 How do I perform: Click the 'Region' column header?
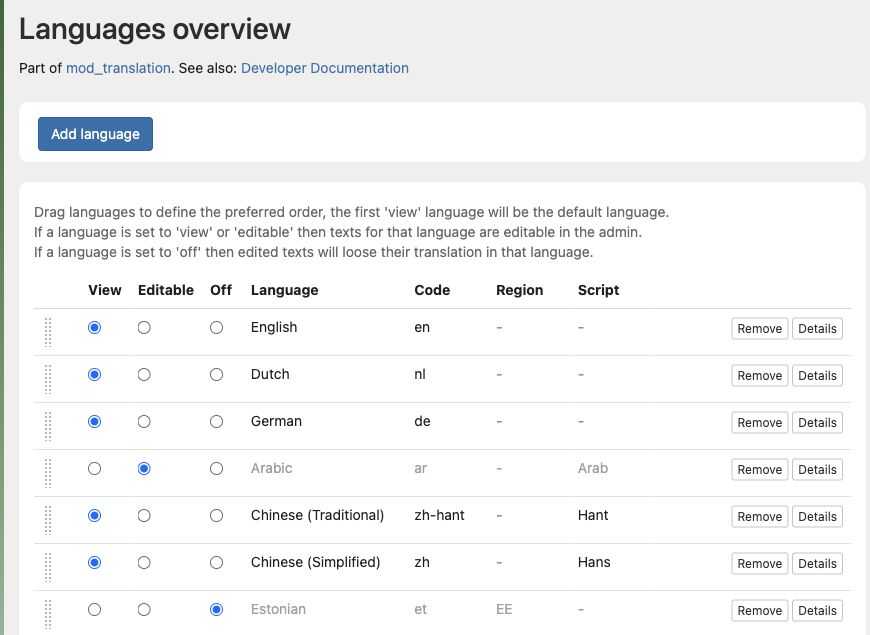click(519, 290)
